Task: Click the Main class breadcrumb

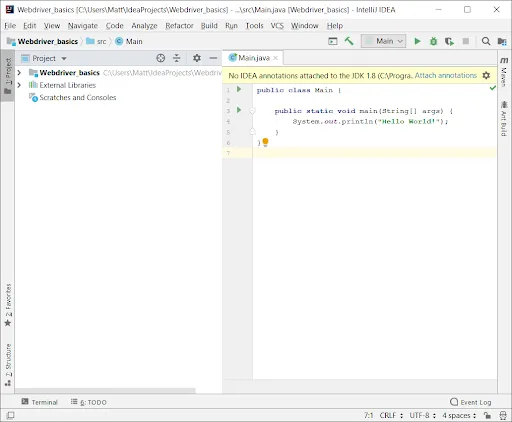Action: tap(129, 41)
